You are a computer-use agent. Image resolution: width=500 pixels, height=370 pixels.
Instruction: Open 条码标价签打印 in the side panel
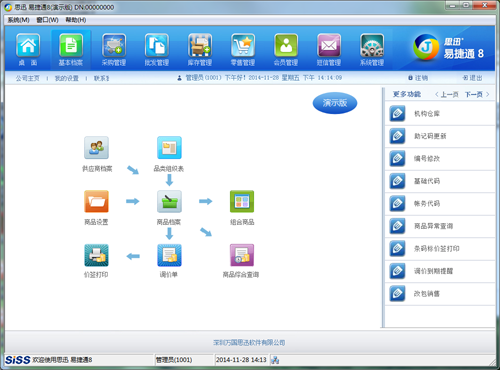pos(440,249)
